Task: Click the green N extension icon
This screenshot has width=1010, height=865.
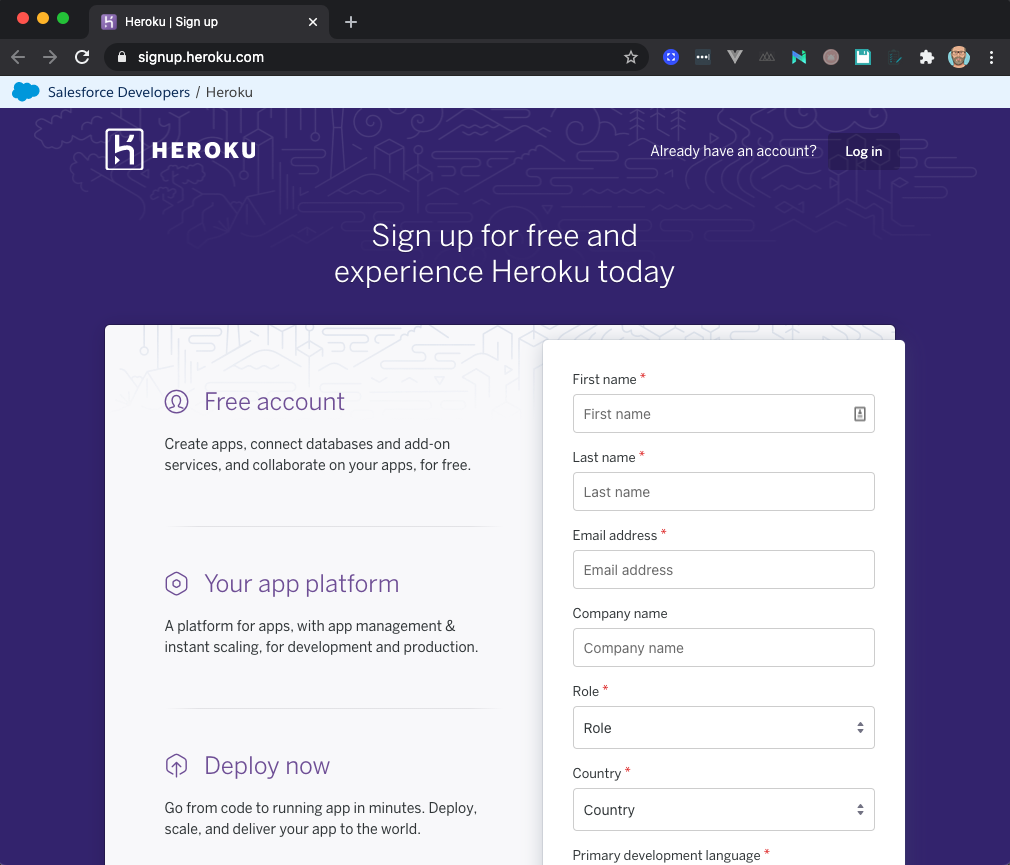Action: coord(798,57)
